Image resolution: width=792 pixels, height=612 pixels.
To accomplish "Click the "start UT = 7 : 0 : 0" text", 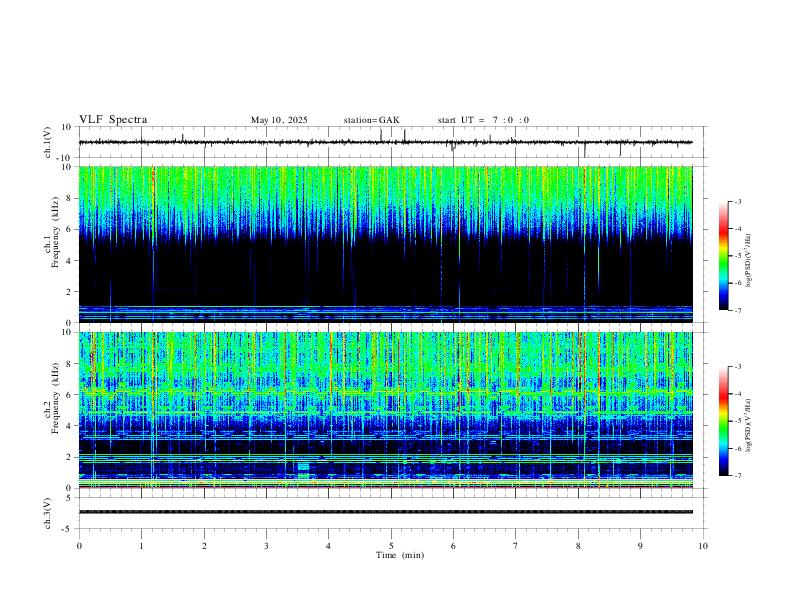I will [x=483, y=120].
